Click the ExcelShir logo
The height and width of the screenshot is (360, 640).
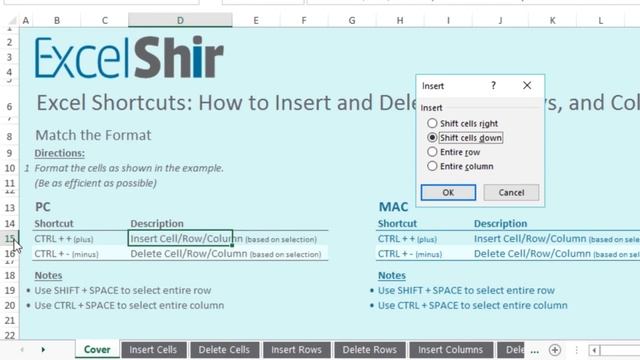(x=129, y=57)
